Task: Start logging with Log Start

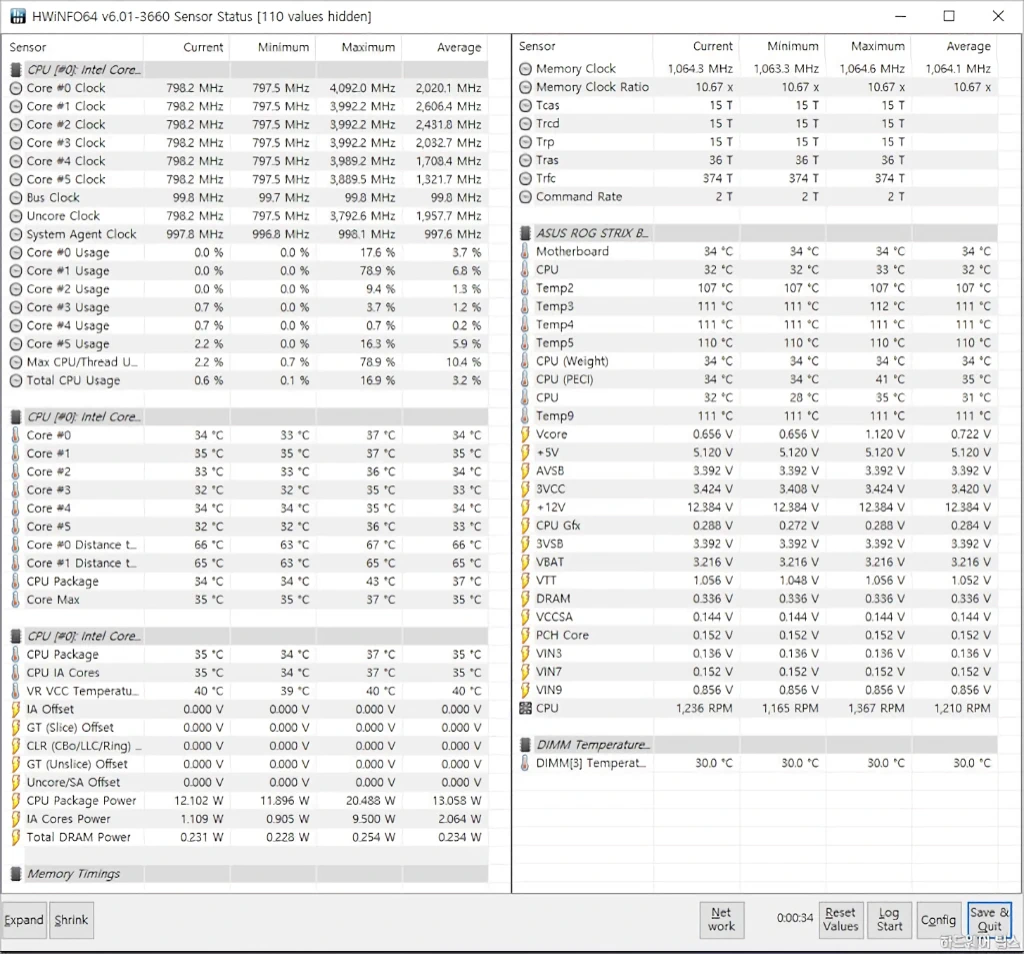Action: point(889,920)
